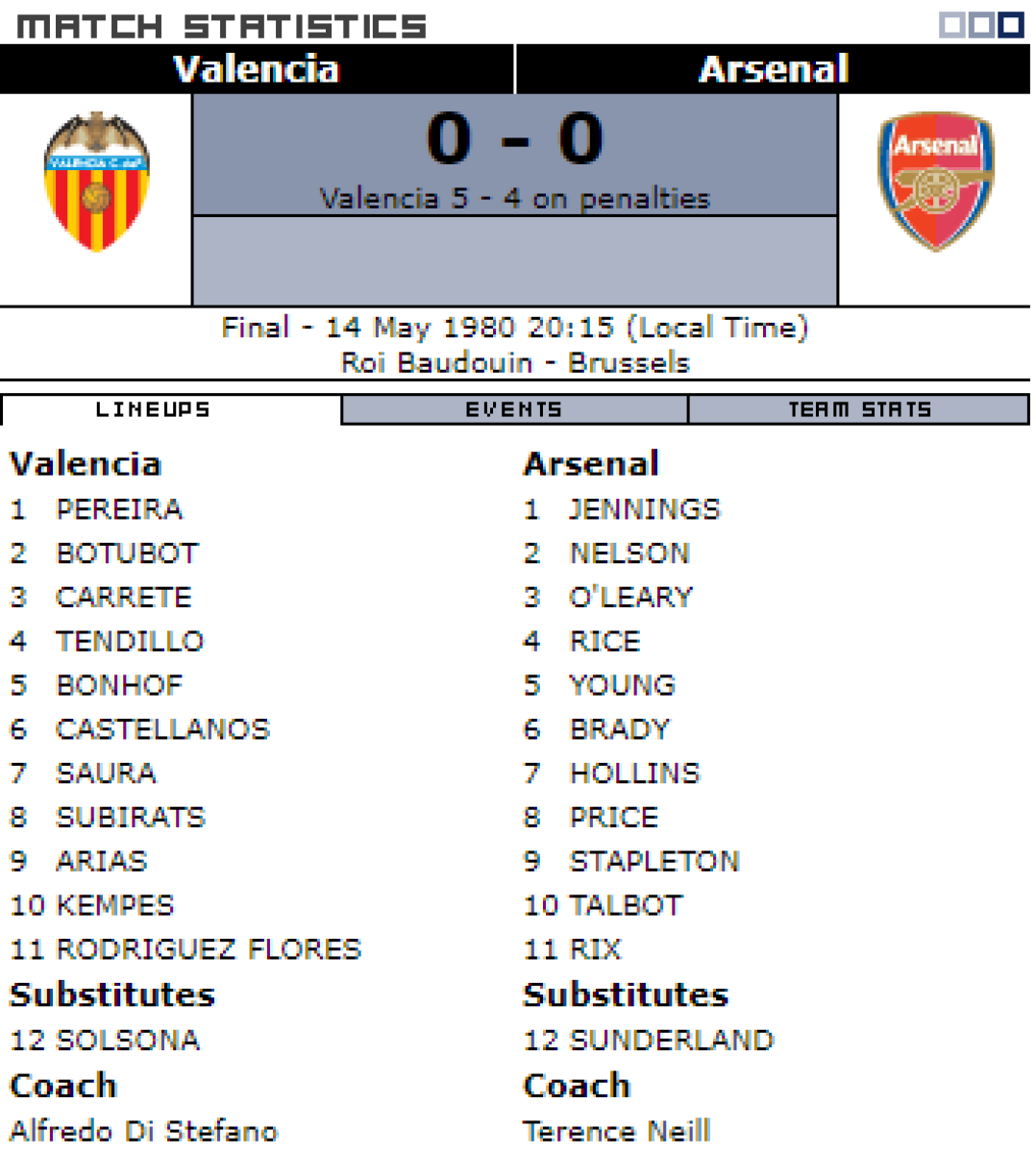
Task: Select the Lineups tab
Action: coord(153,410)
